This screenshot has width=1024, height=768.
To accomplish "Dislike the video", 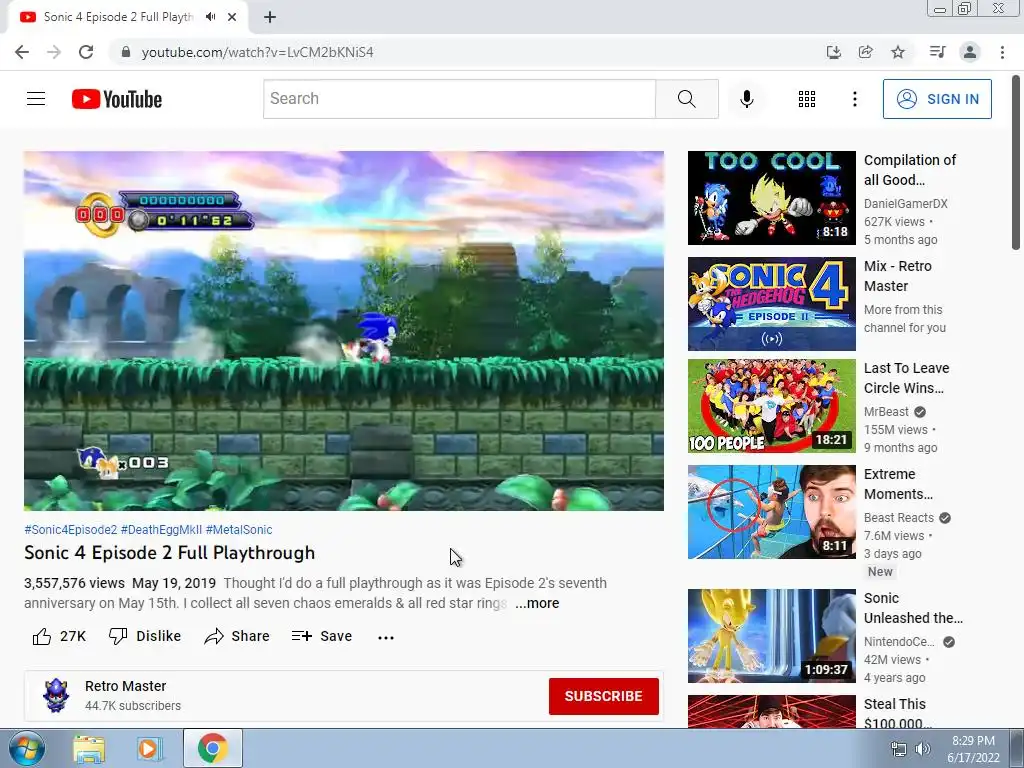I will pyautogui.click(x=144, y=636).
